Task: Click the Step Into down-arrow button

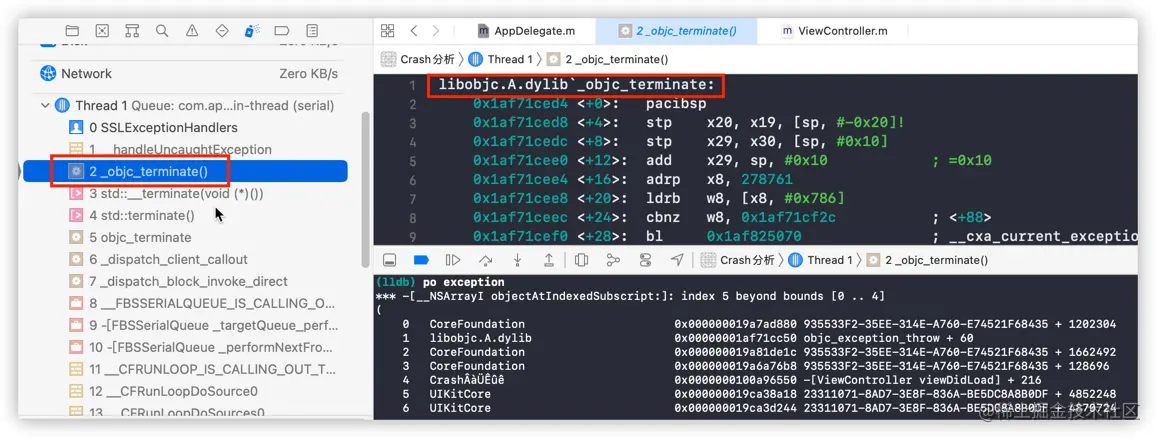Action: click(x=518, y=260)
